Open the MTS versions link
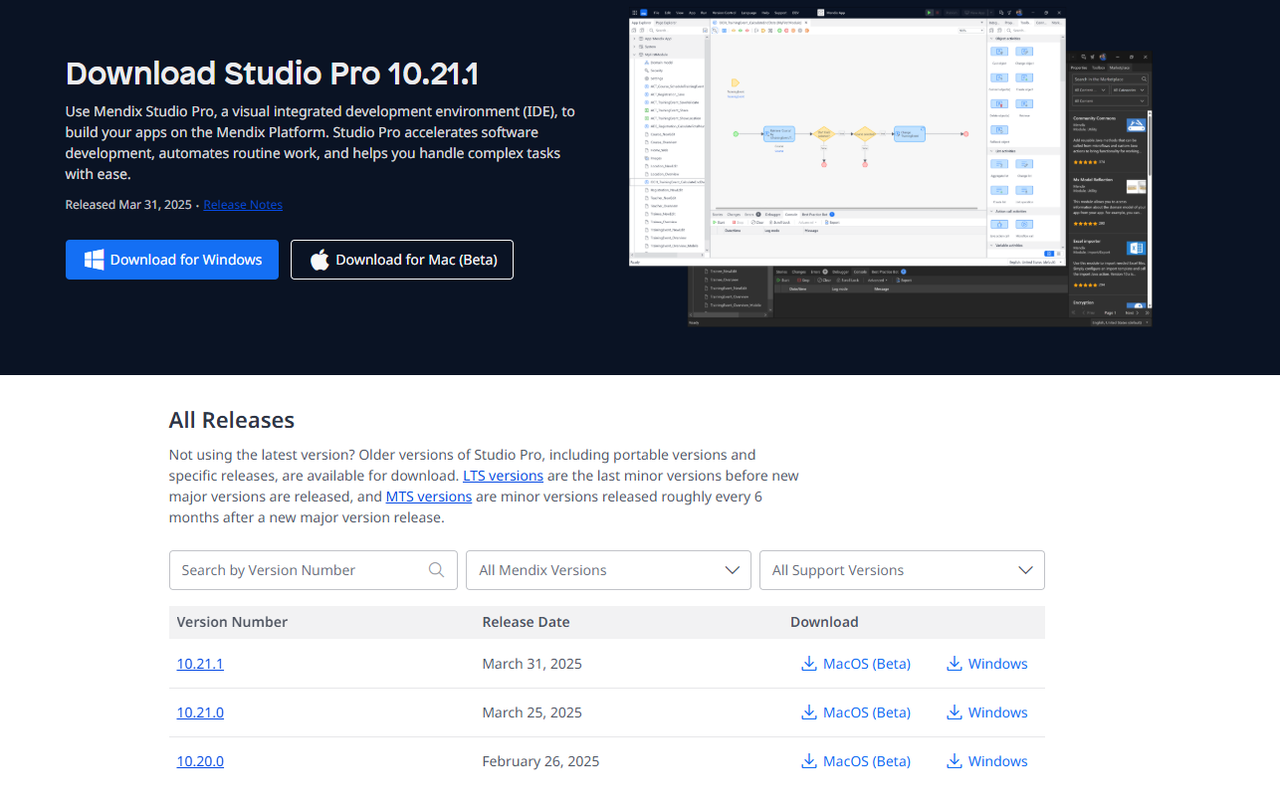Viewport: 1280px width, 785px height. [428, 496]
